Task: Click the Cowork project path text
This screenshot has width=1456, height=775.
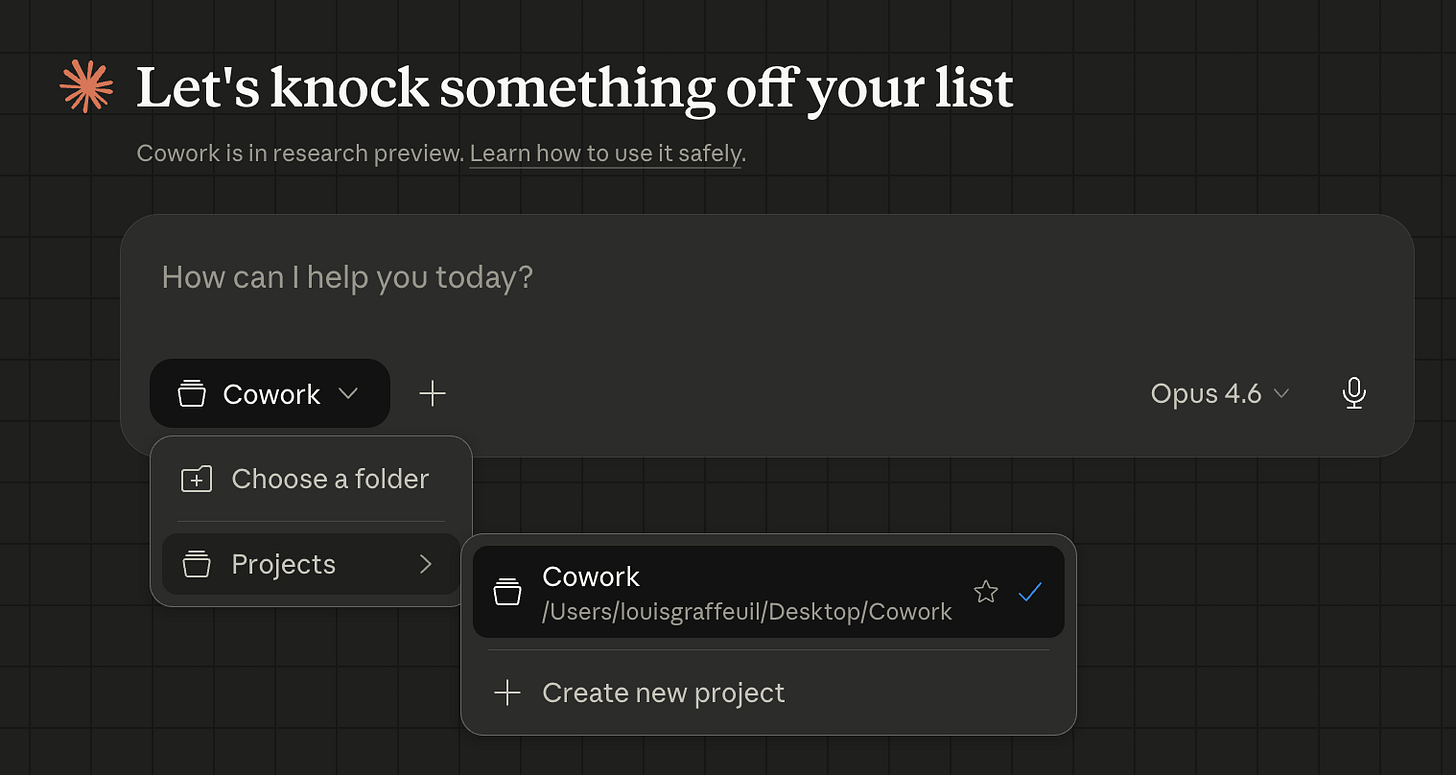Action: 747,612
